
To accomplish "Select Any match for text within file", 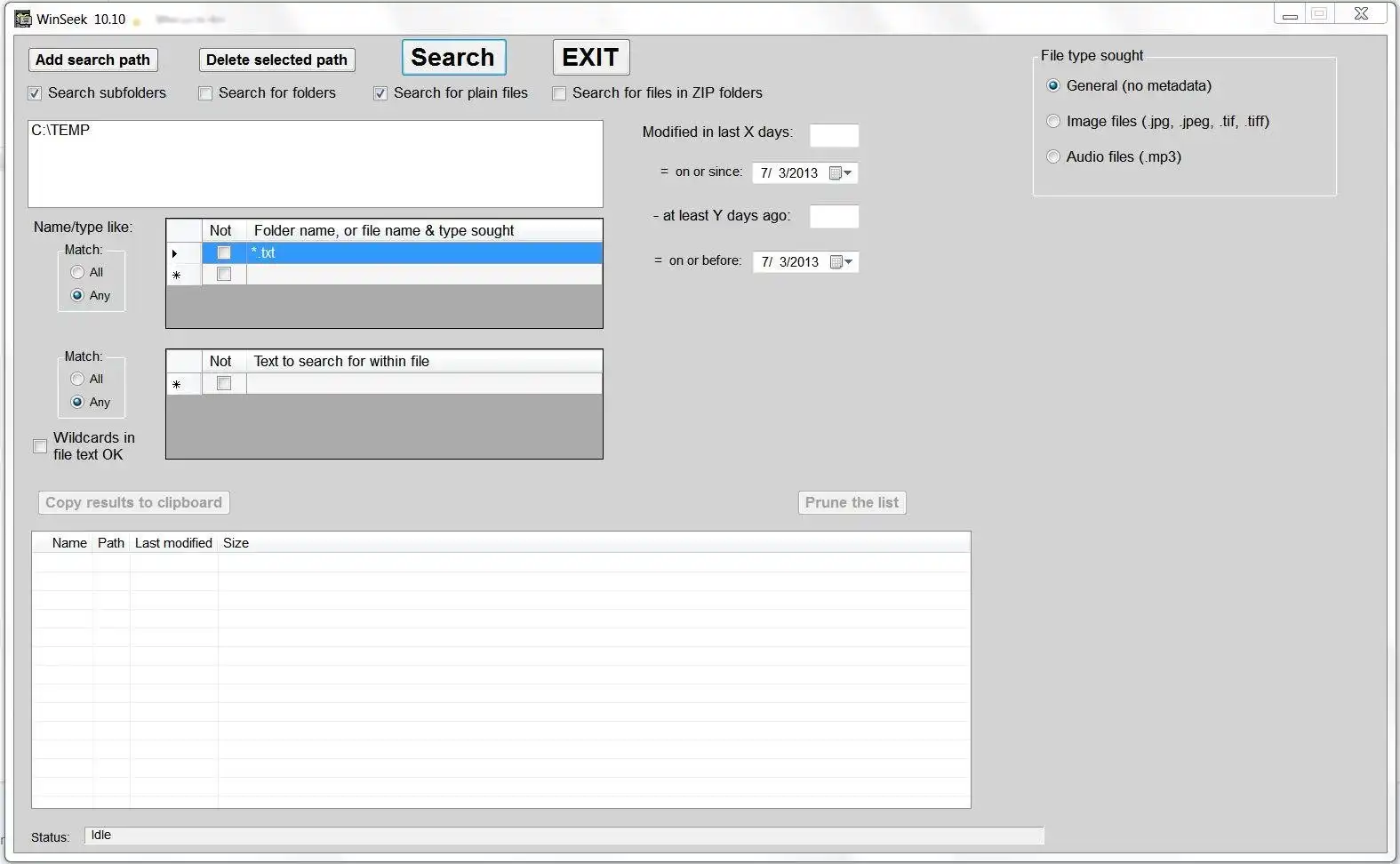I will (77, 403).
